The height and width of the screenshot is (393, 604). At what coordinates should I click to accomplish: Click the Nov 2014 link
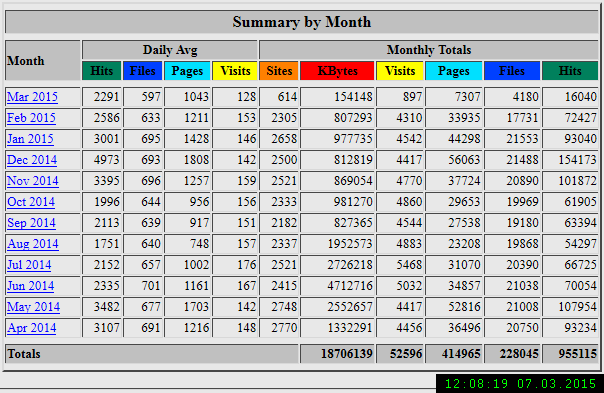33,181
